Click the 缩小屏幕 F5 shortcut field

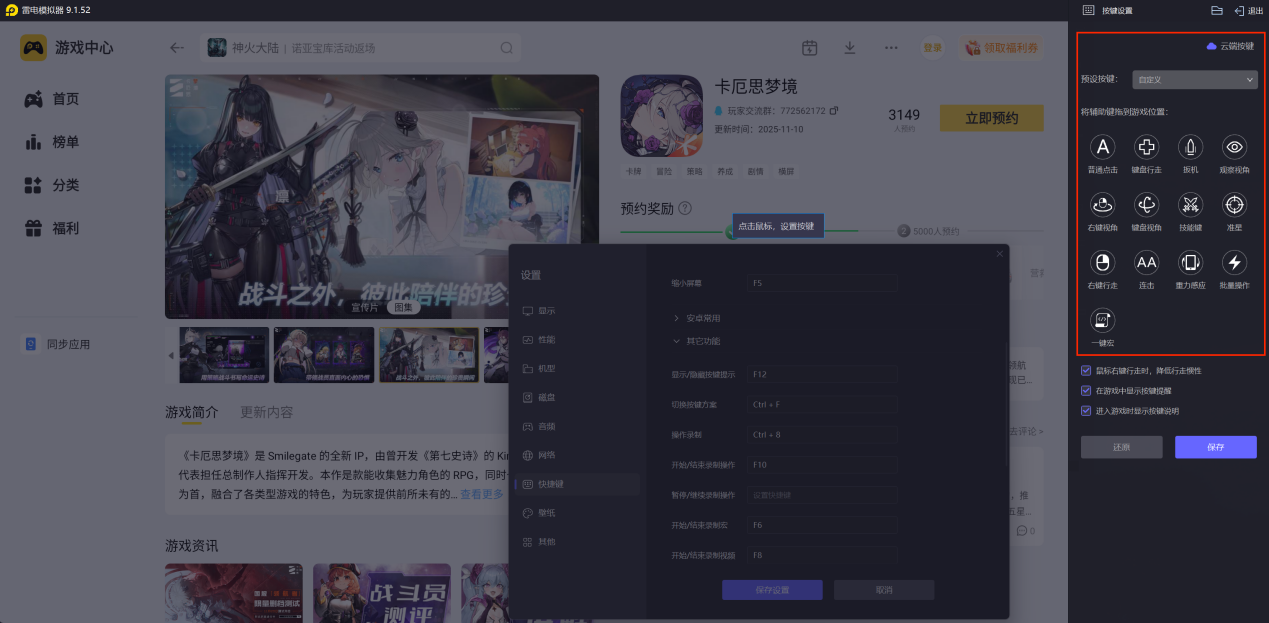[x=823, y=284]
